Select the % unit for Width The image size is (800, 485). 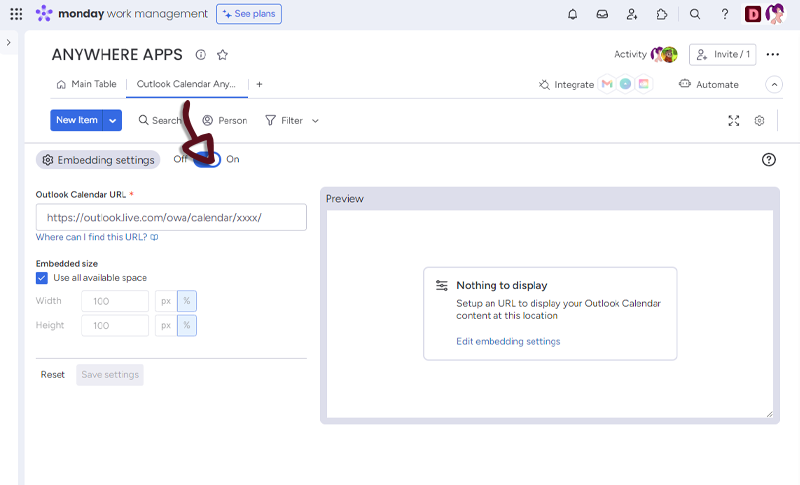click(188, 301)
